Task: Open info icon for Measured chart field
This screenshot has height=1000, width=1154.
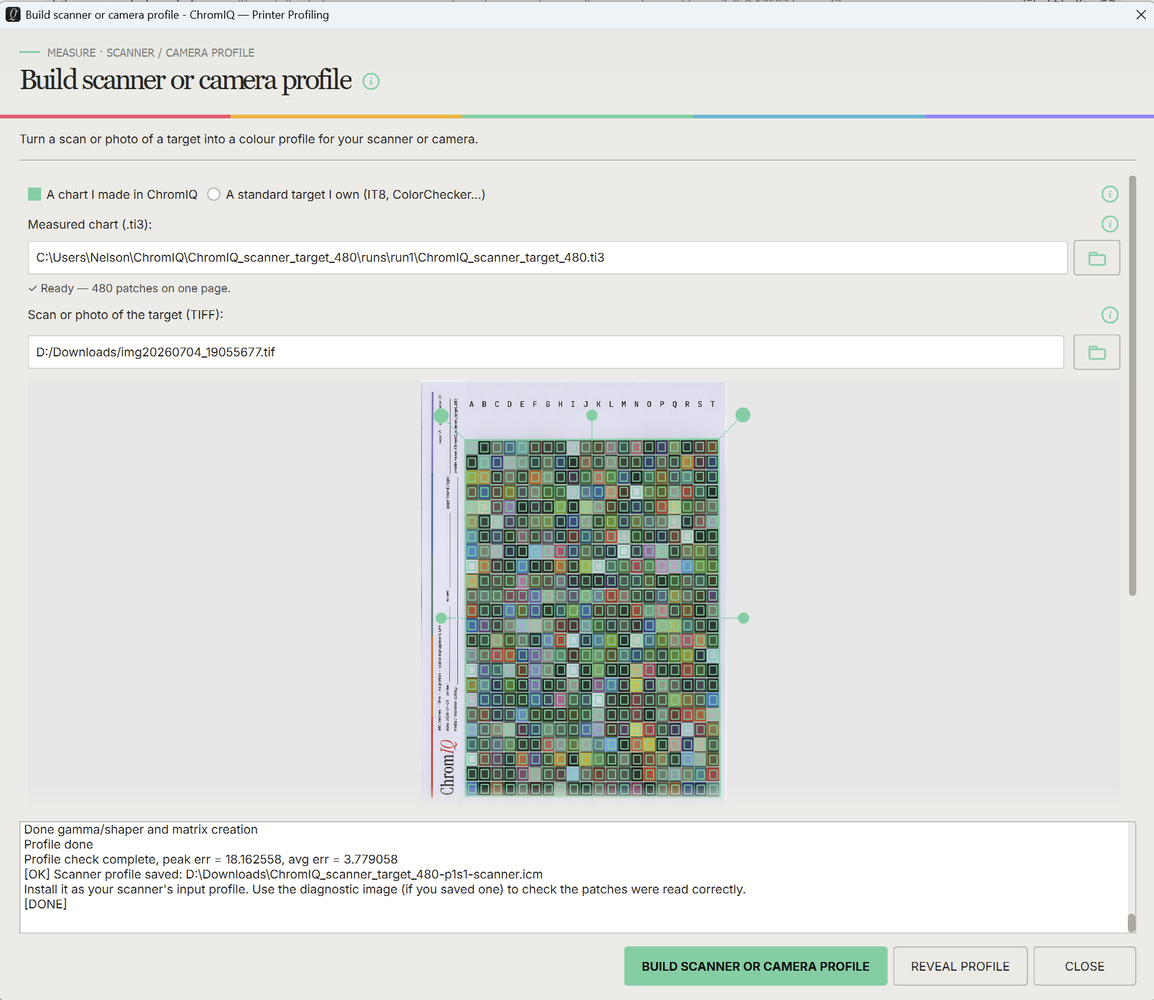Action: 1109,224
